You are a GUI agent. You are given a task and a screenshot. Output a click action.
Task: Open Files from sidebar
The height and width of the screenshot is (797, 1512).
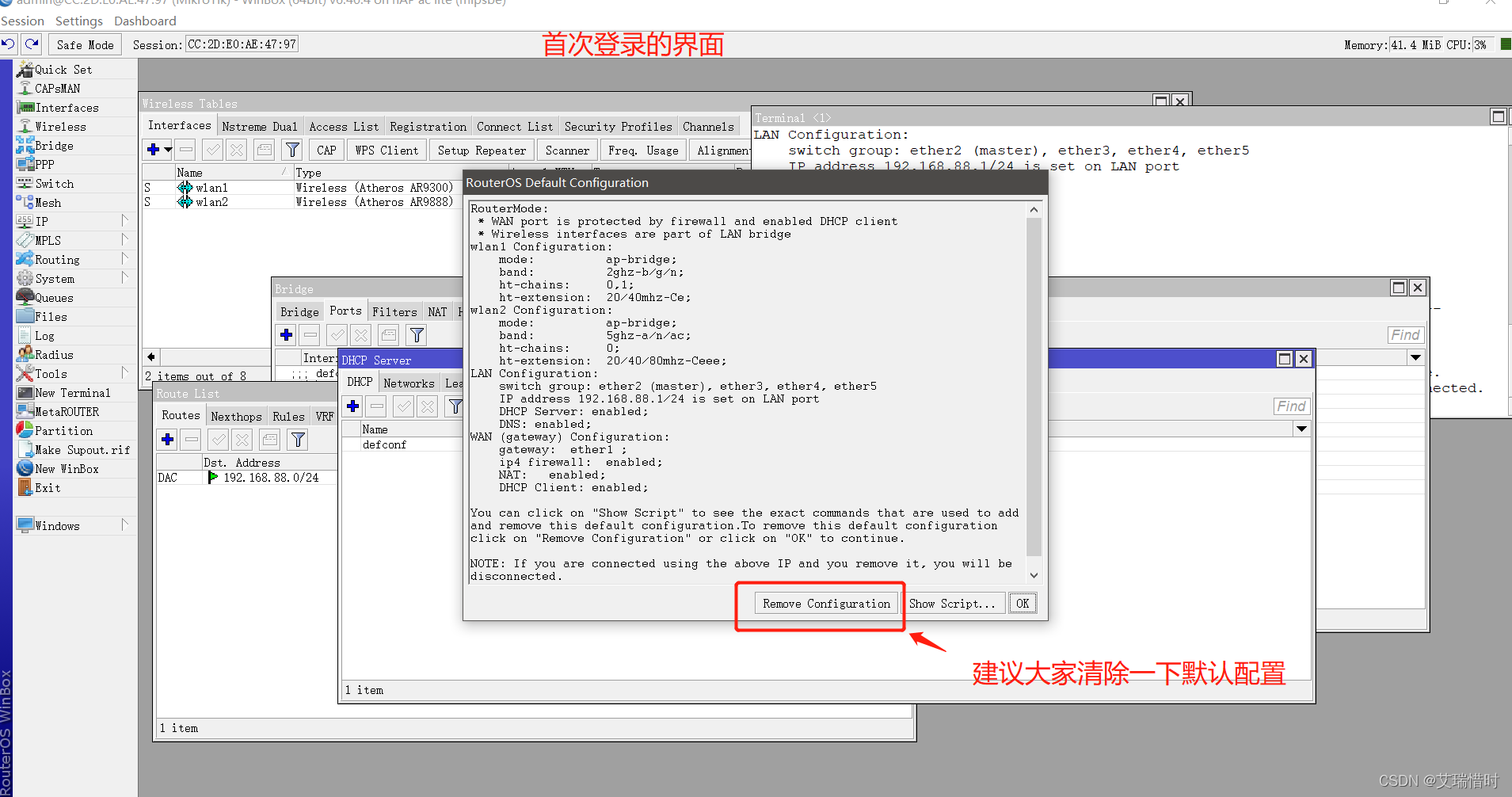51,317
